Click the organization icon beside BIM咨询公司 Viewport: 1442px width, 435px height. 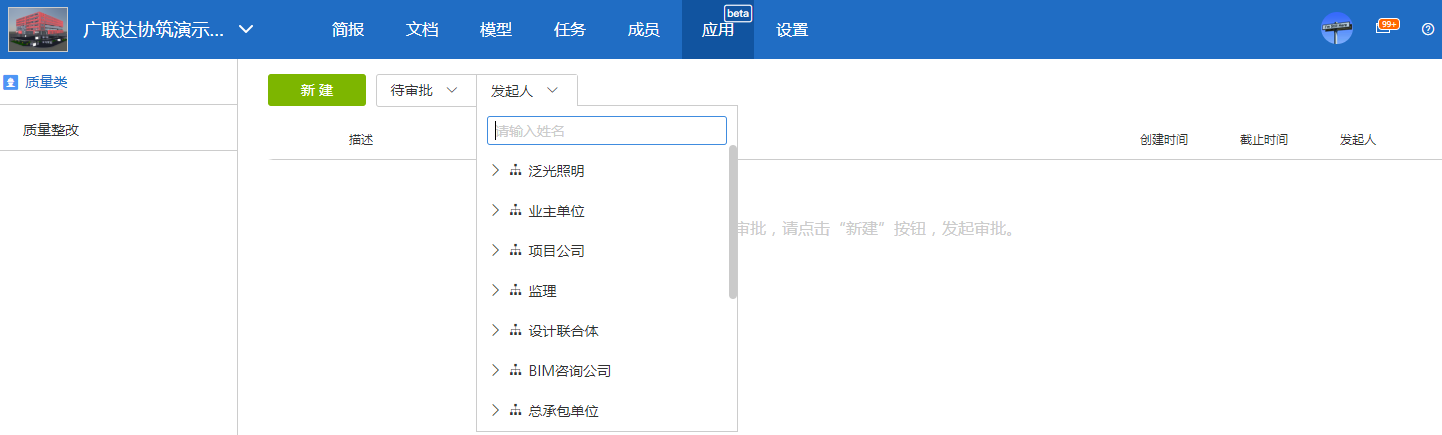click(515, 371)
